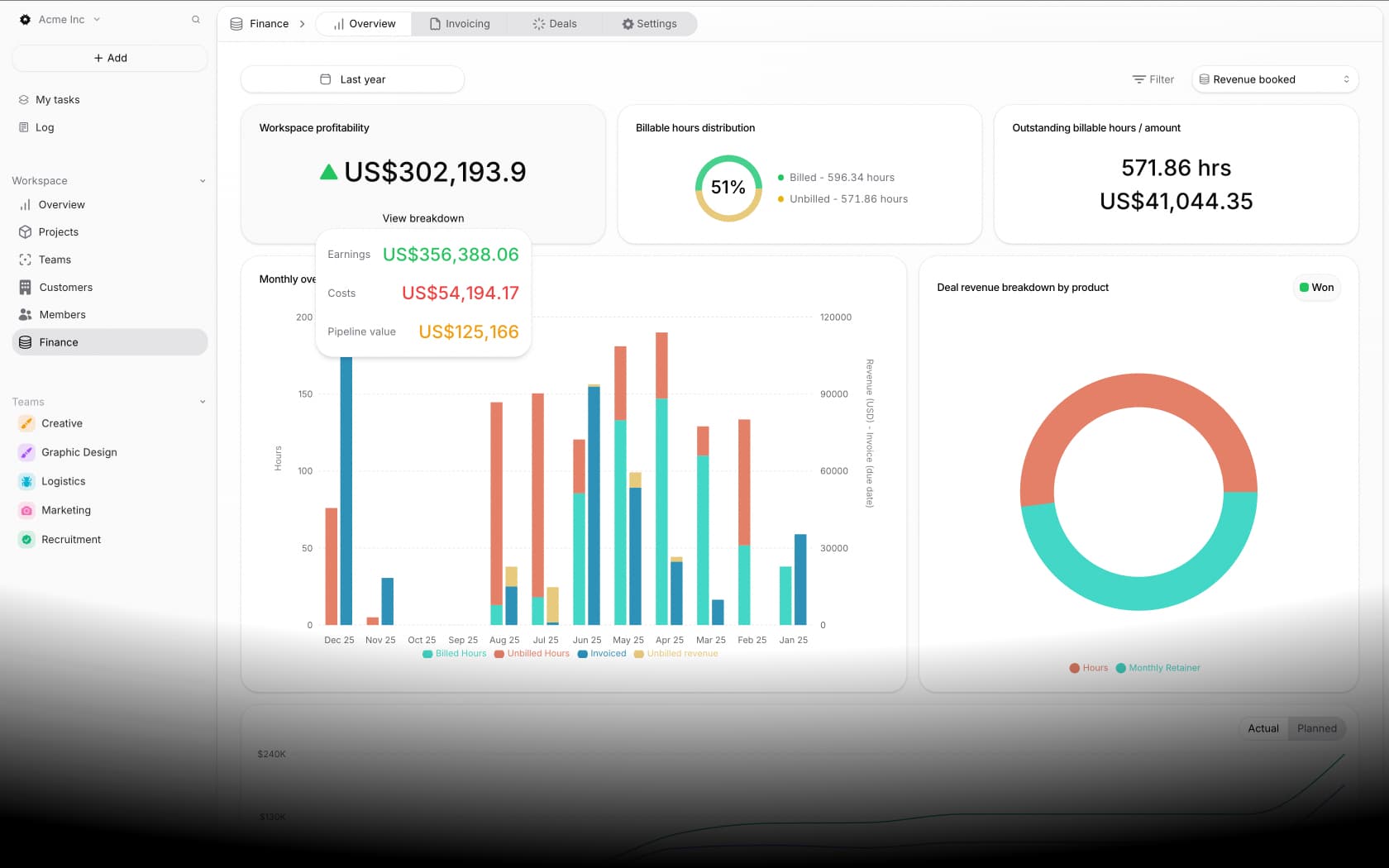Click the teal Monthly Retainer donut segment
1389x868 pixels.
1138,594
